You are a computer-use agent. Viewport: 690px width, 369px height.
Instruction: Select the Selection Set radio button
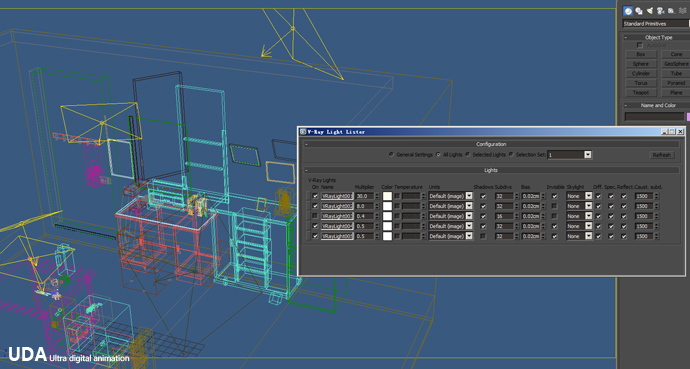coord(511,155)
